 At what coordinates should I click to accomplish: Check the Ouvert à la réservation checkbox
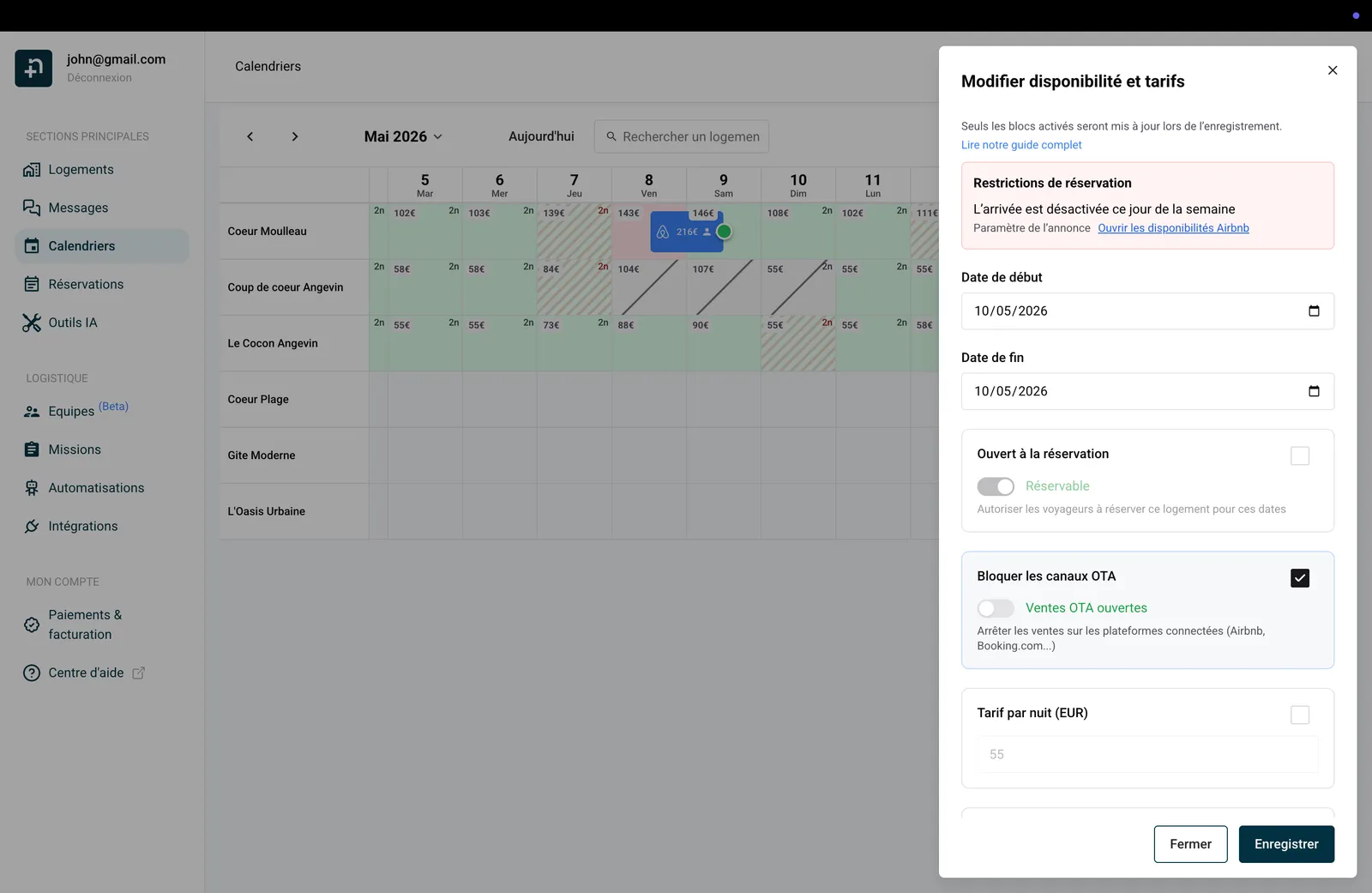[x=1300, y=456]
